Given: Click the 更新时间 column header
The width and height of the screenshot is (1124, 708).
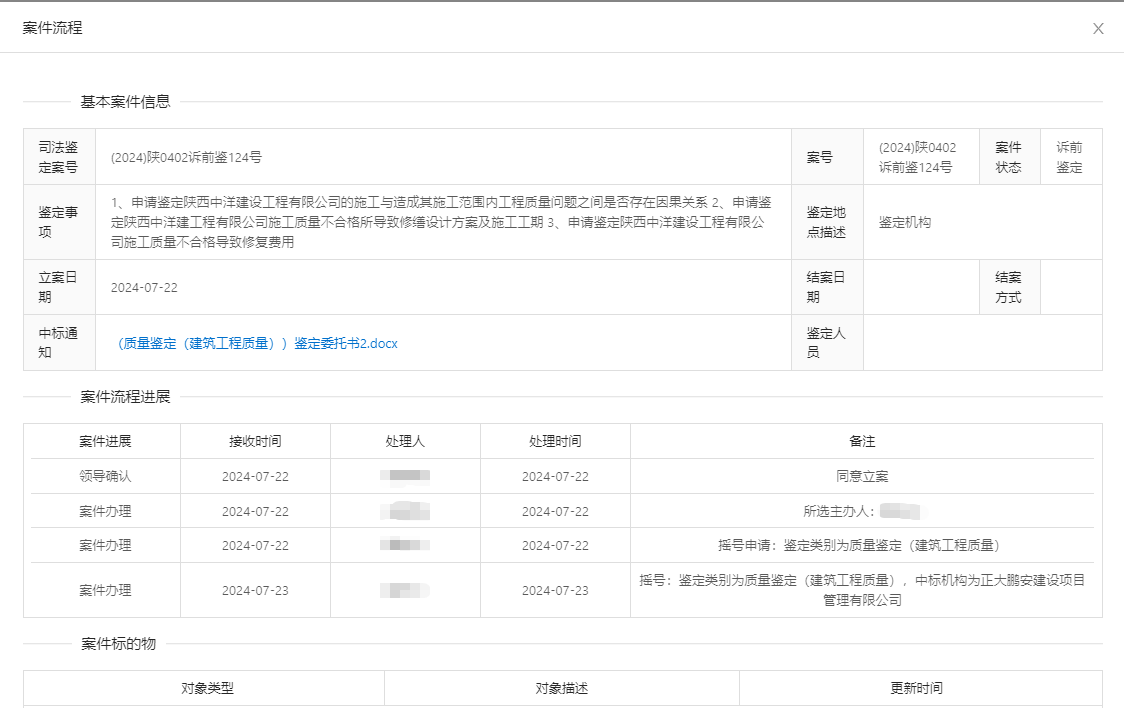Looking at the screenshot, I should [x=916, y=688].
